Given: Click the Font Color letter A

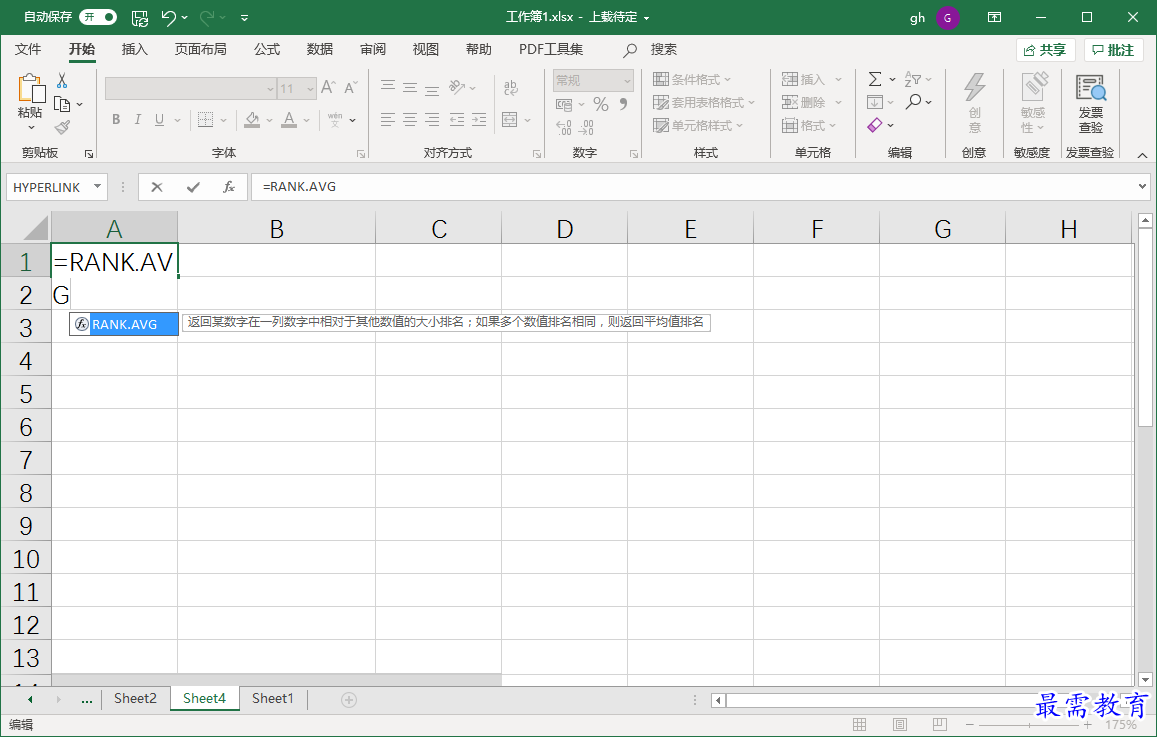Looking at the screenshot, I should [289, 120].
